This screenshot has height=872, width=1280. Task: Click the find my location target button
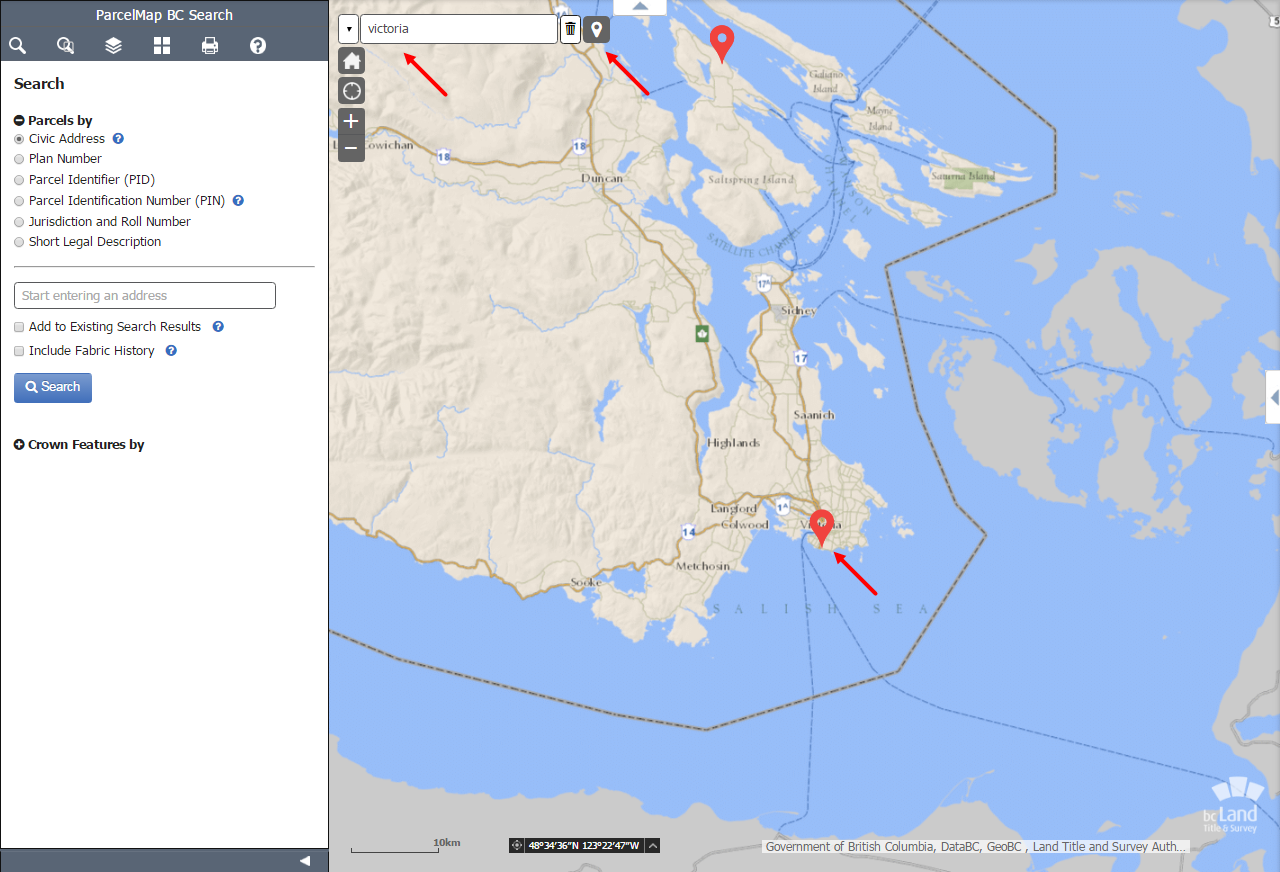pos(351,91)
